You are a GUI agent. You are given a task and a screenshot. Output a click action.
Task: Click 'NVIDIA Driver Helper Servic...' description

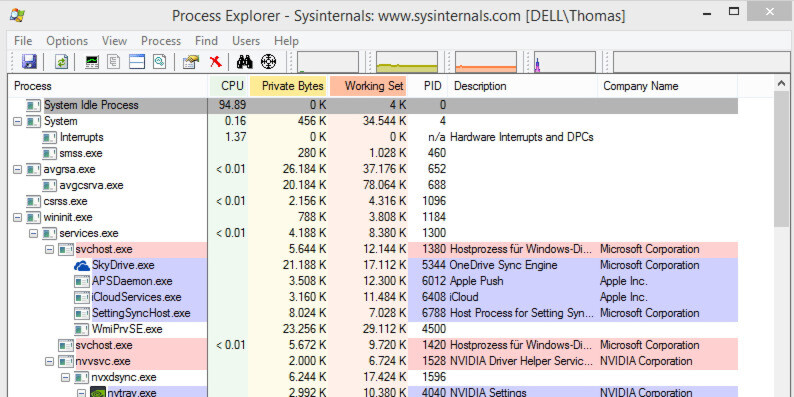pos(521,362)
